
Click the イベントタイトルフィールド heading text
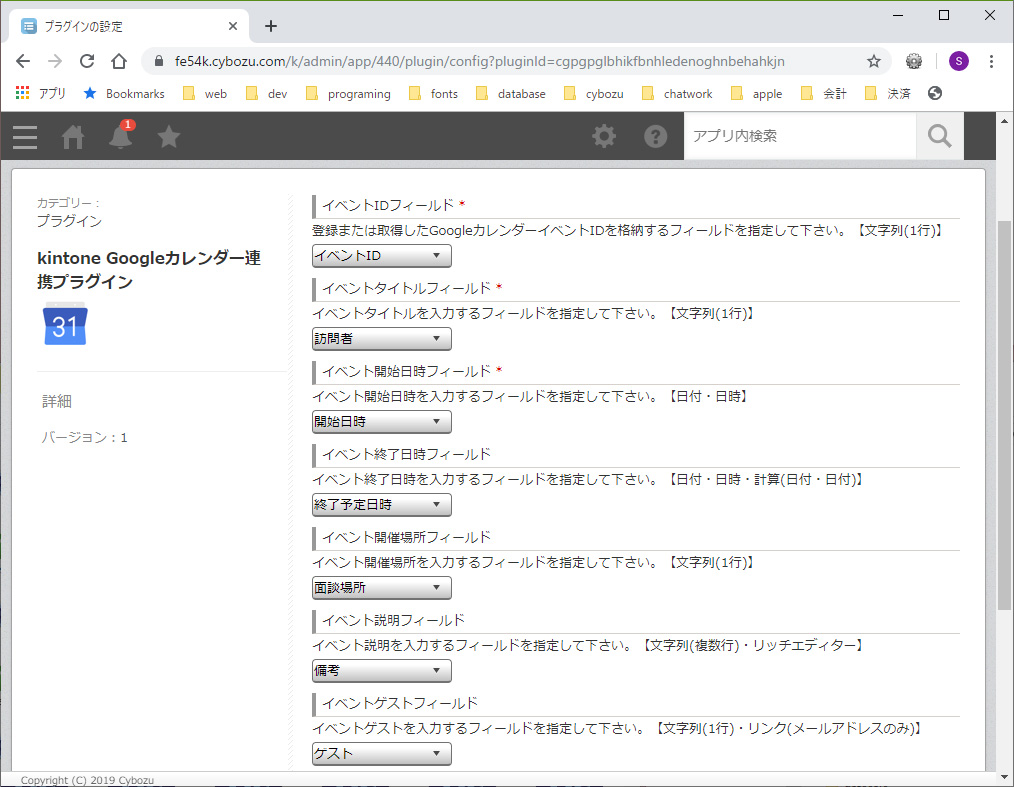click(407, 288)
